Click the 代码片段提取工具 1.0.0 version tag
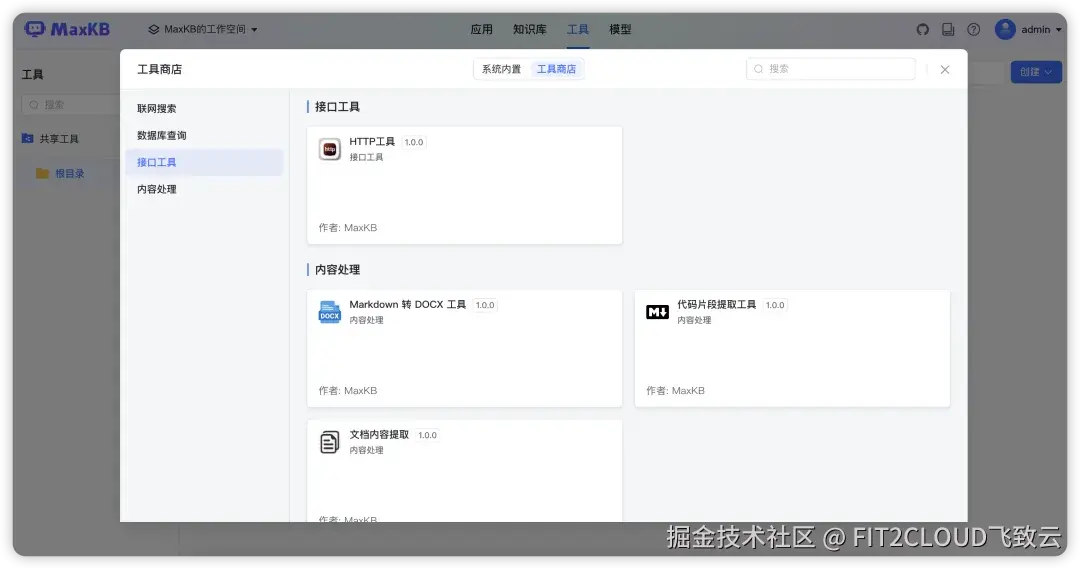The width and height of the screenshot is (1080, 569). tap(775, 305)
